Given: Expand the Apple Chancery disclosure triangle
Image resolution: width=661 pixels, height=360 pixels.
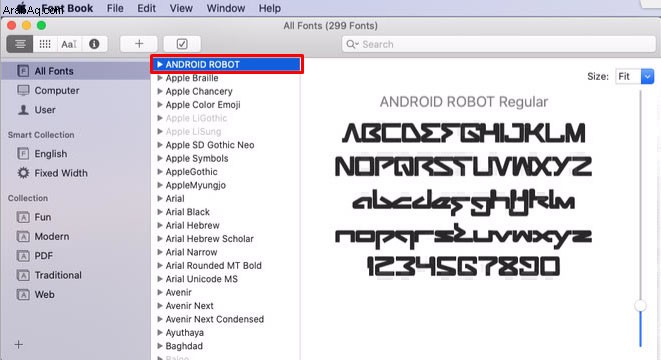Looking at the screenshot, I should [x=160, y=91].
